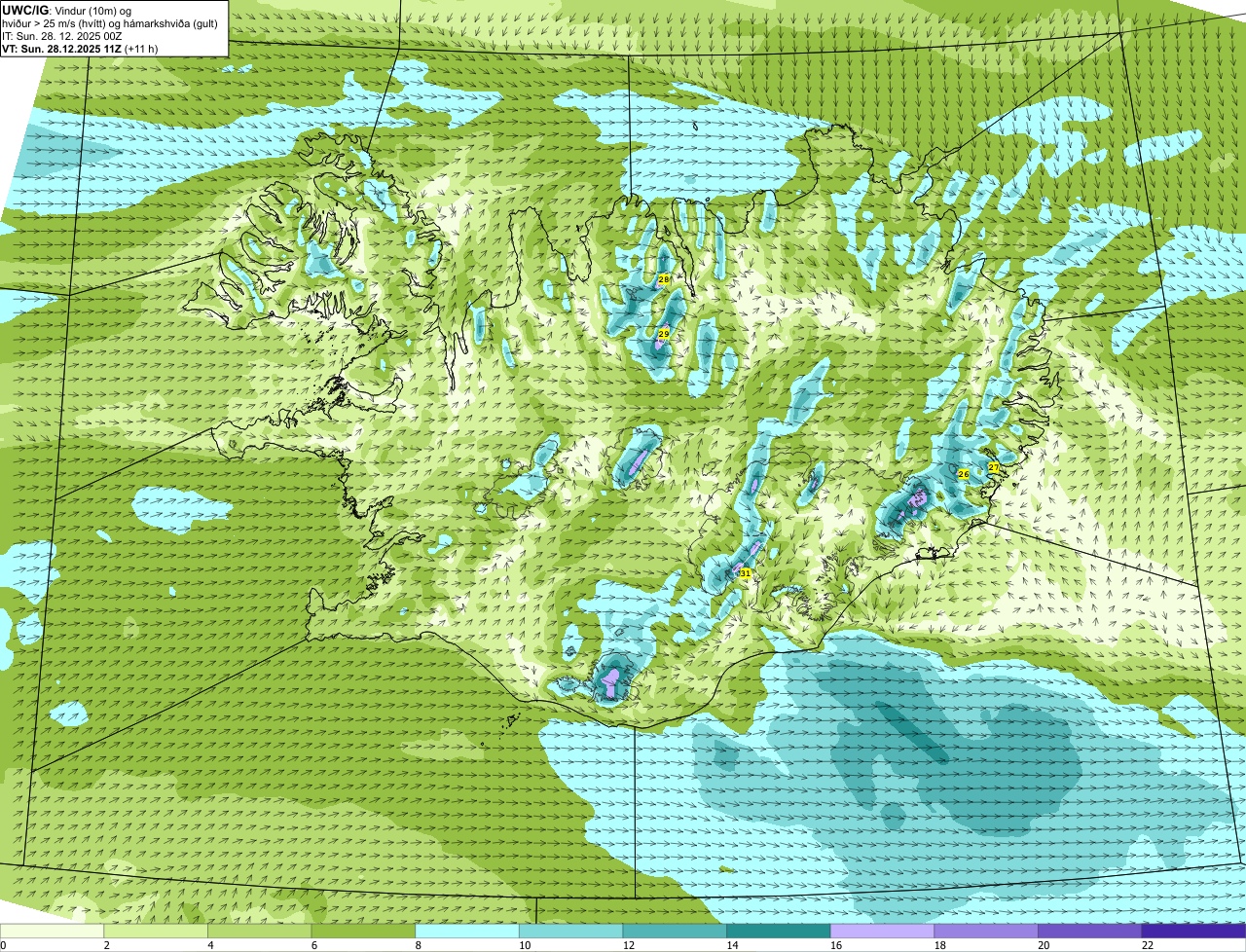Viewport: 1246px width, 952px height.
Task: Click the 4–6 m/s green swatch
Action: (x=259, y=931)
